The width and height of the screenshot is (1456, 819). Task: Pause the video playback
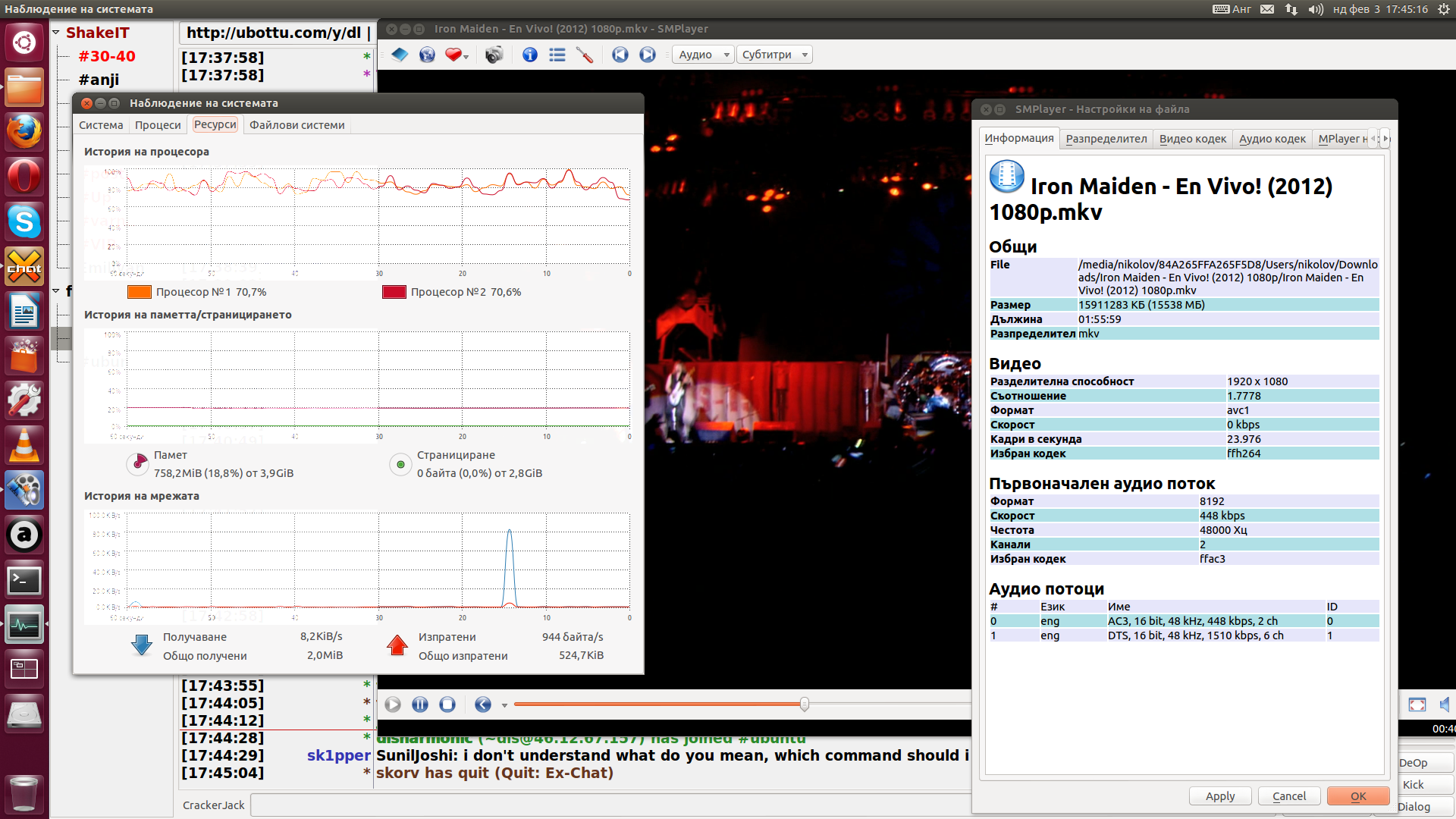(x=420, y=704)
